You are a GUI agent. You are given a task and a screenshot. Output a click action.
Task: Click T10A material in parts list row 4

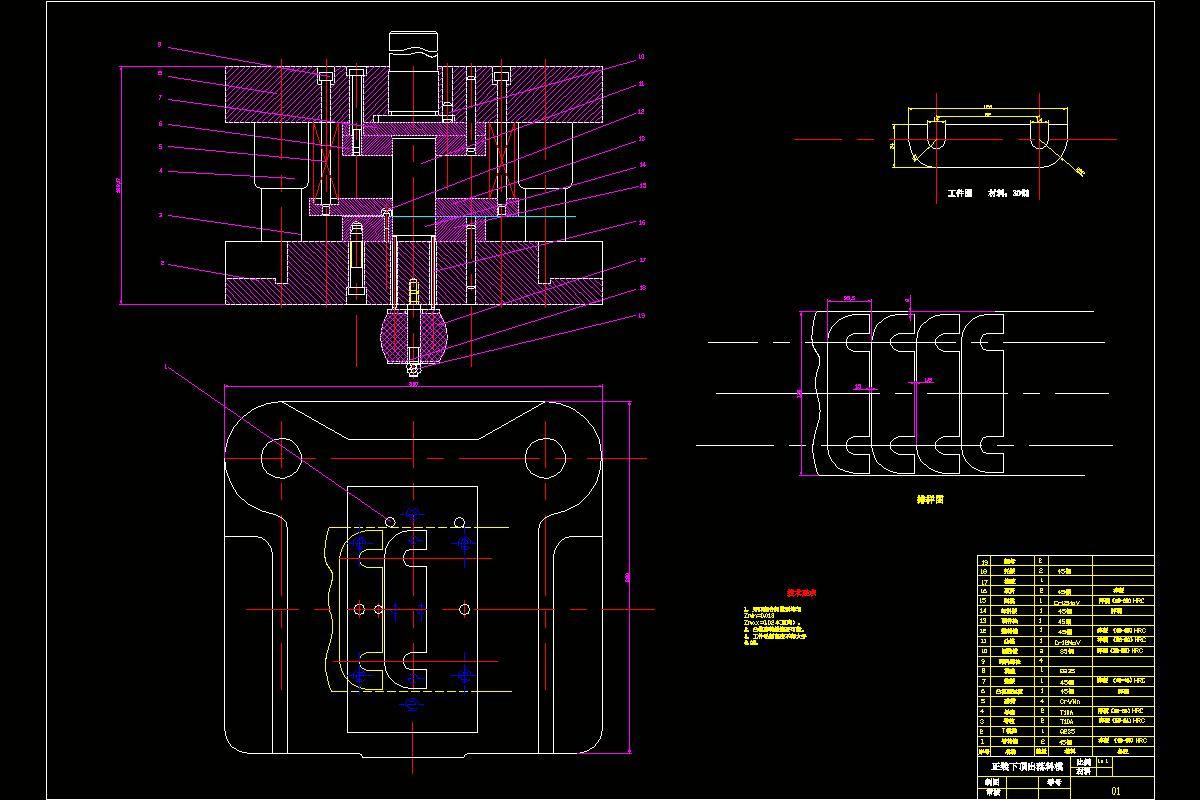point(1066,711)
